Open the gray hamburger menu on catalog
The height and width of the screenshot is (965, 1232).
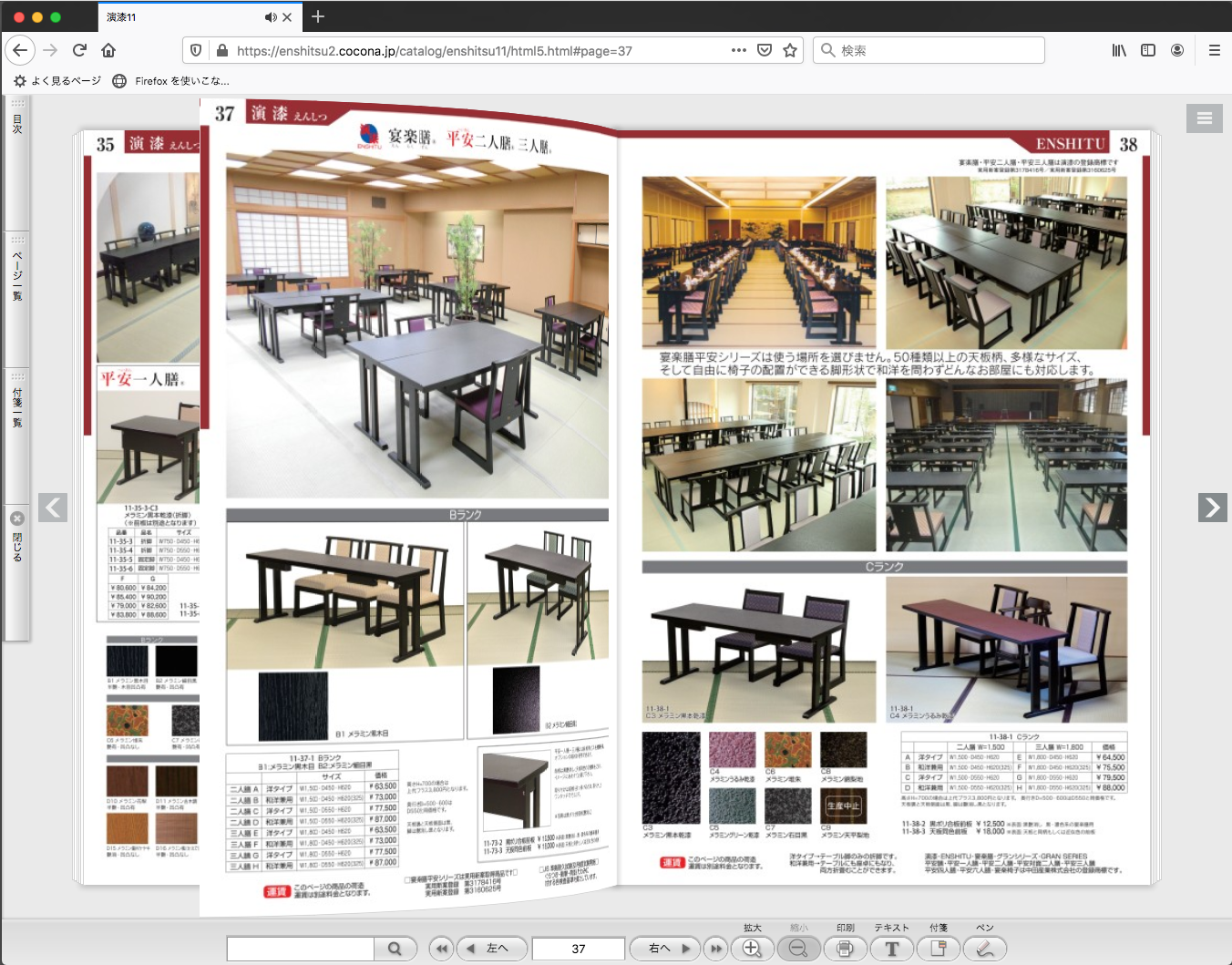pyautogui.click(x=1204, y=118)
